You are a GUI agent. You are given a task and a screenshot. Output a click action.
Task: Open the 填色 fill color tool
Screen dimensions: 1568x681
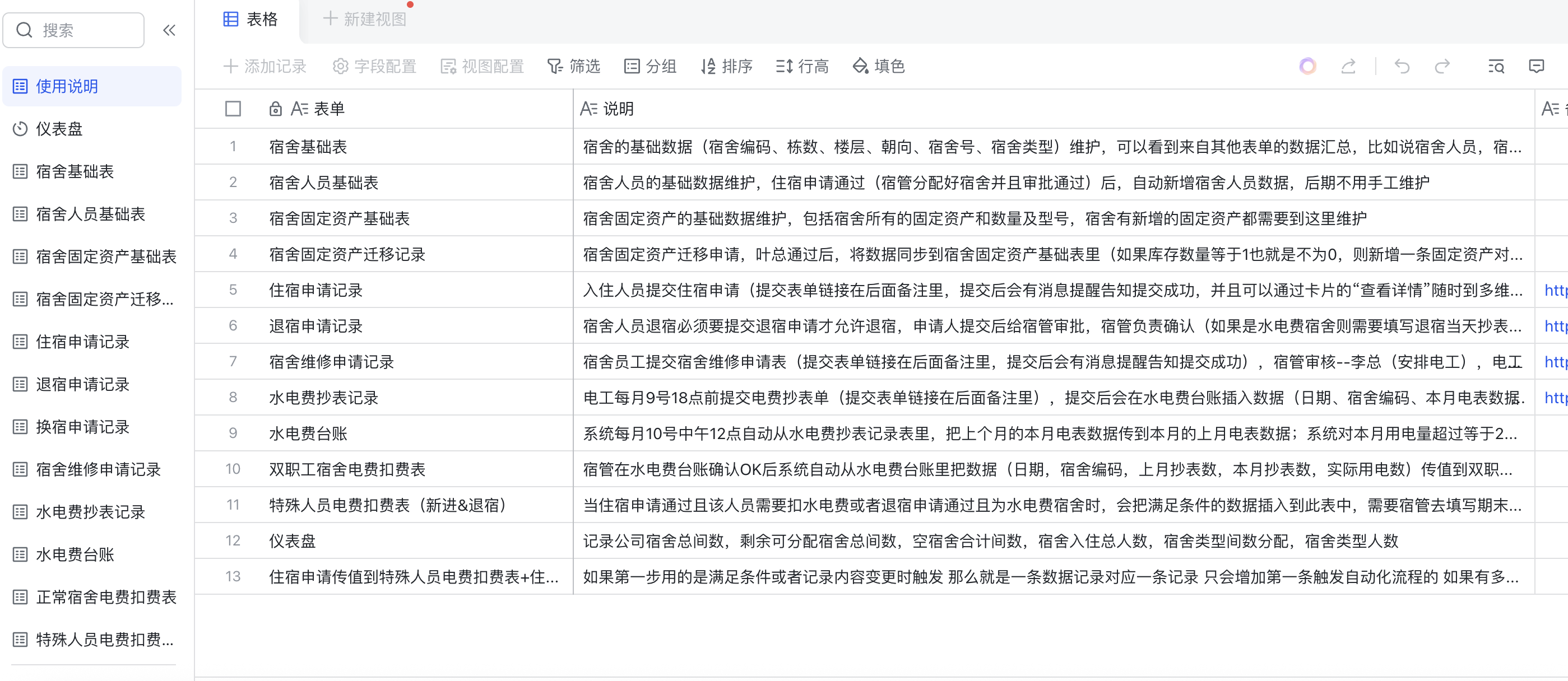tap(878, 66)
